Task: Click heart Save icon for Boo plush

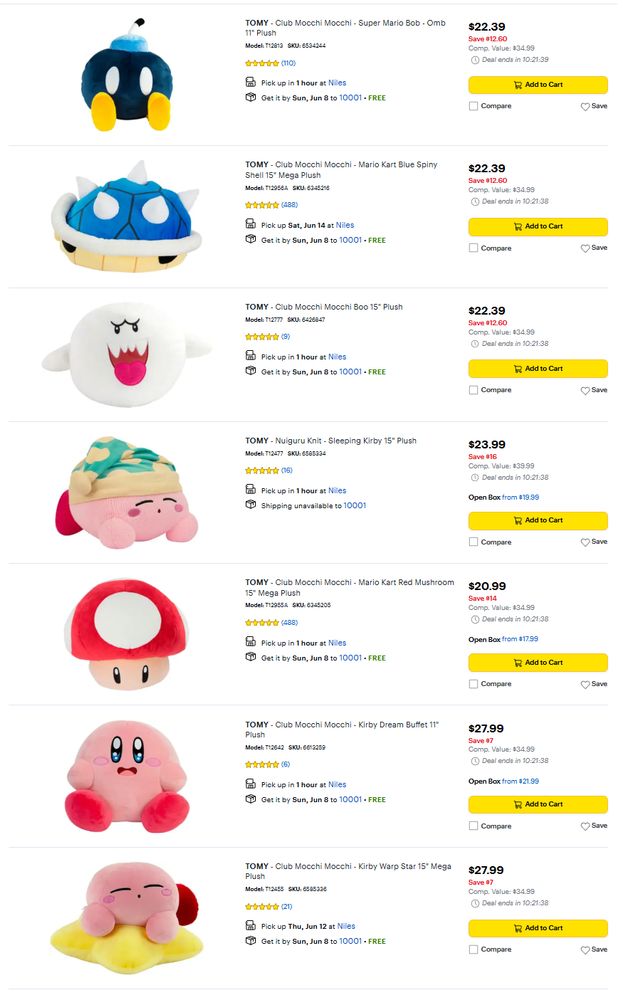Action: [586, 390]
